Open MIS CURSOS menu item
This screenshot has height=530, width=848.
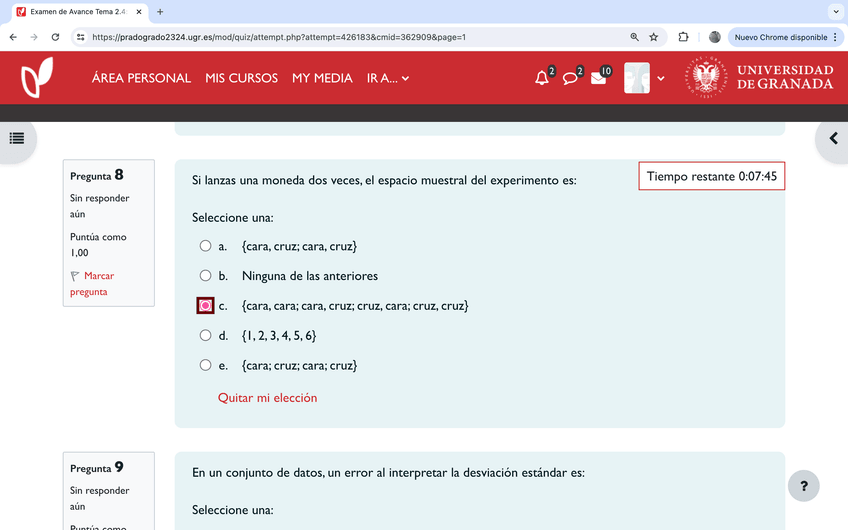click(x=241, y=78)
